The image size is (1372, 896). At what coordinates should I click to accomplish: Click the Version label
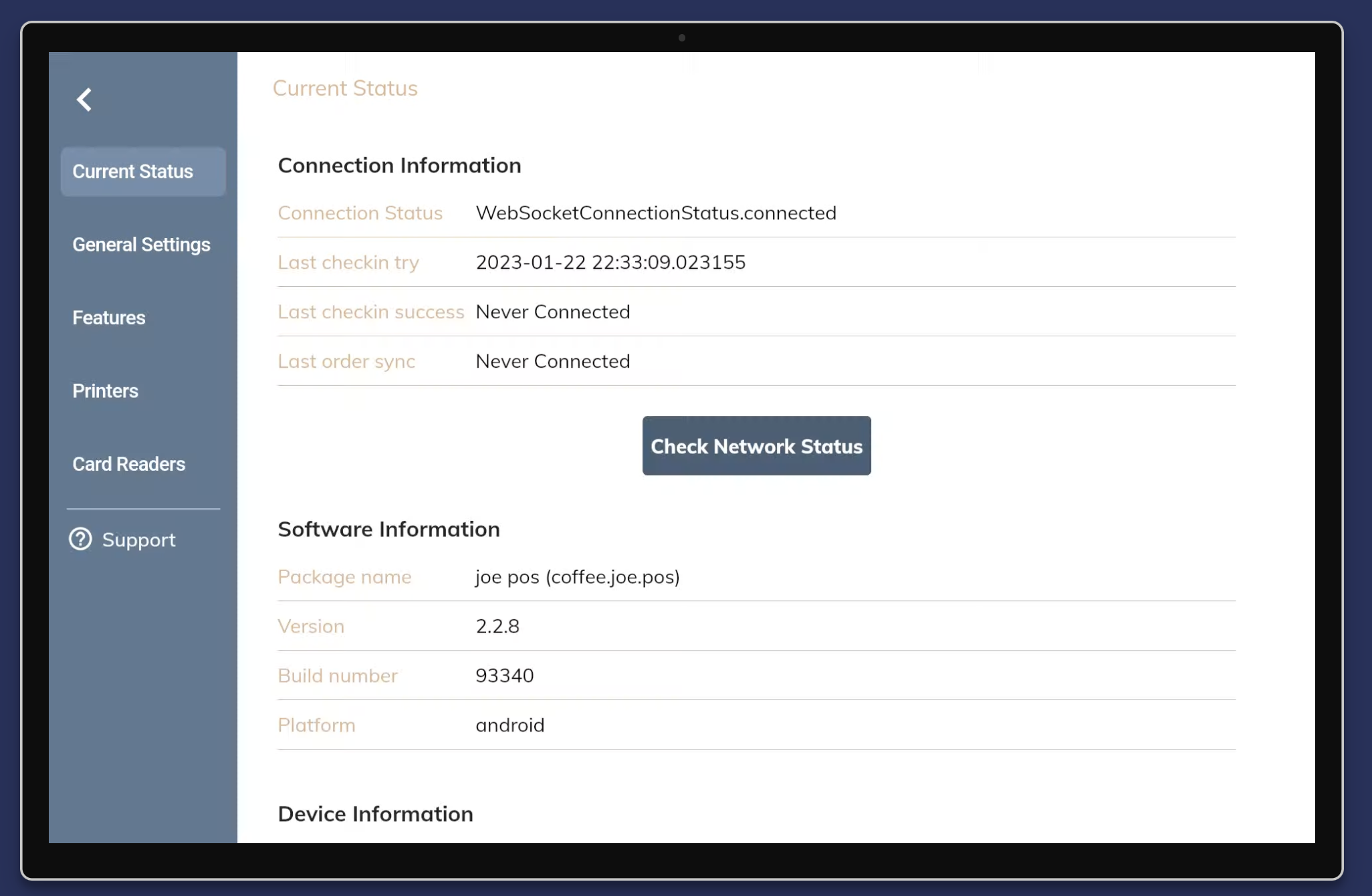(x=311, y=626)
